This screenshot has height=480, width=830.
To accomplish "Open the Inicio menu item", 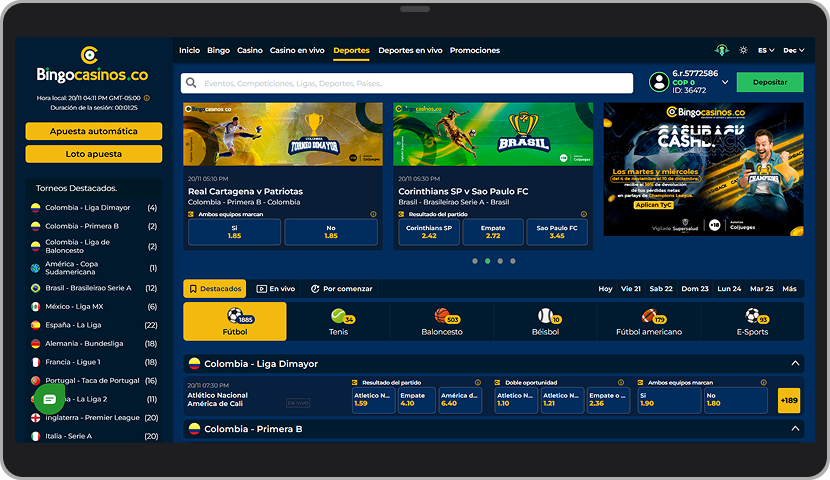I will tap(190, 50).
